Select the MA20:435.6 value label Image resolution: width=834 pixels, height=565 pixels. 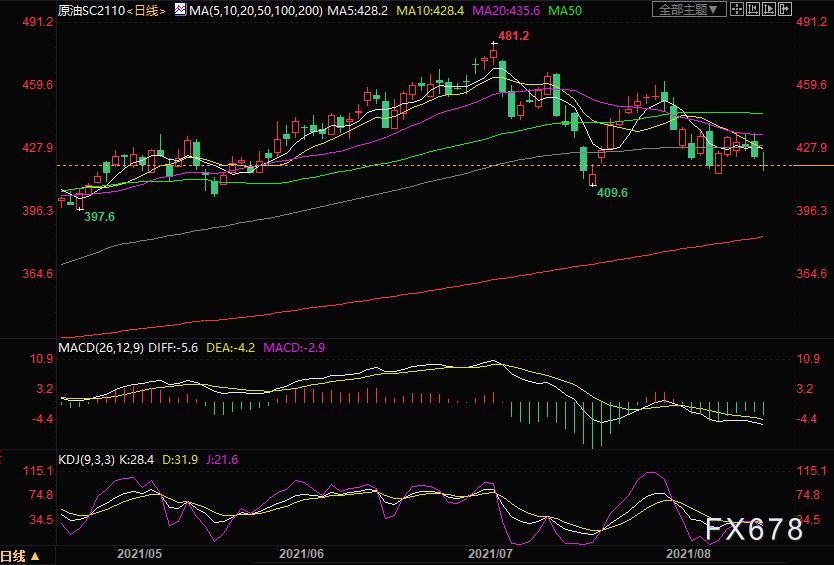coord(506,10)
